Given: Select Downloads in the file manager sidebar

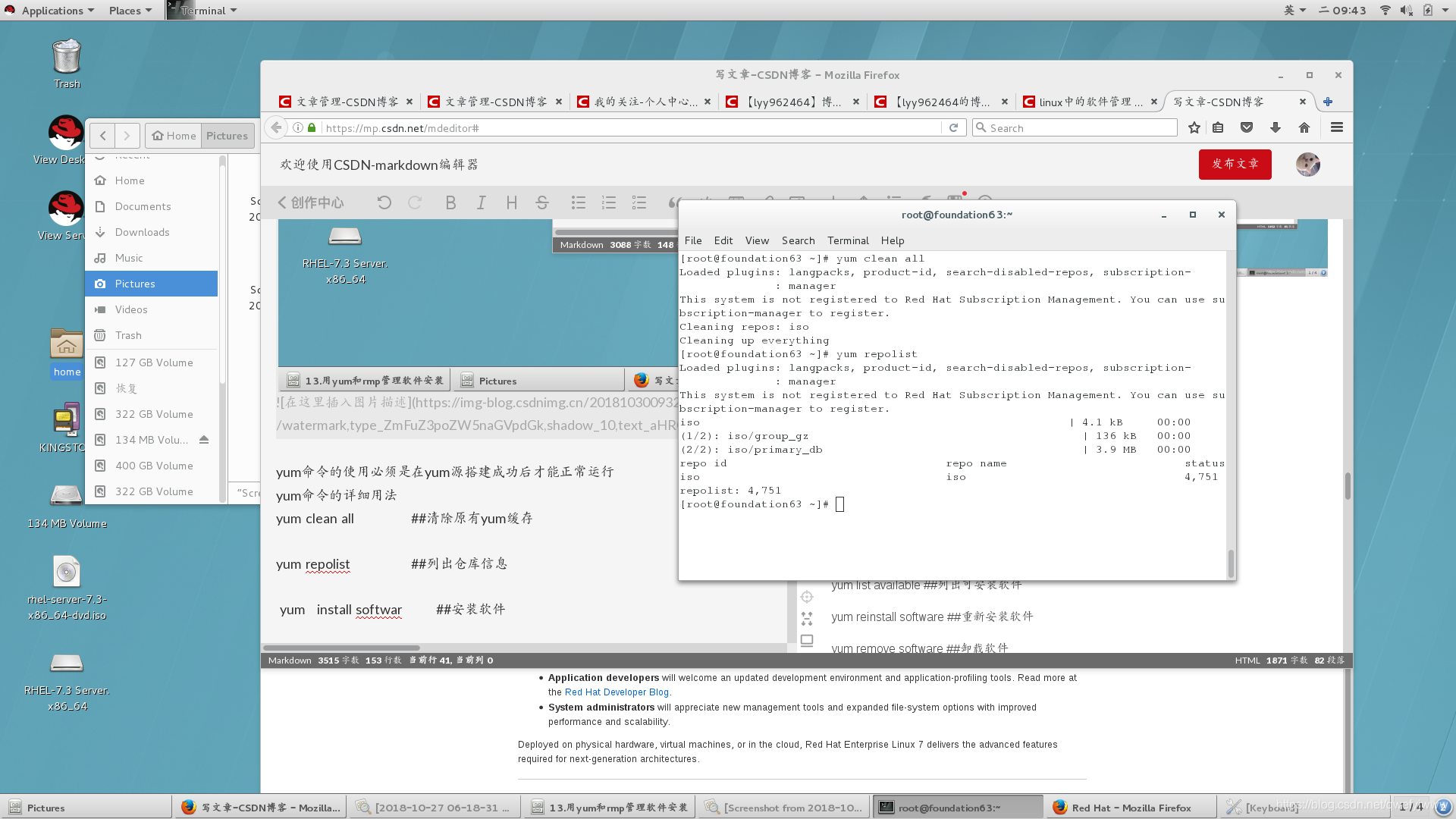Looking at the screenshot, I should click(152, 232).
